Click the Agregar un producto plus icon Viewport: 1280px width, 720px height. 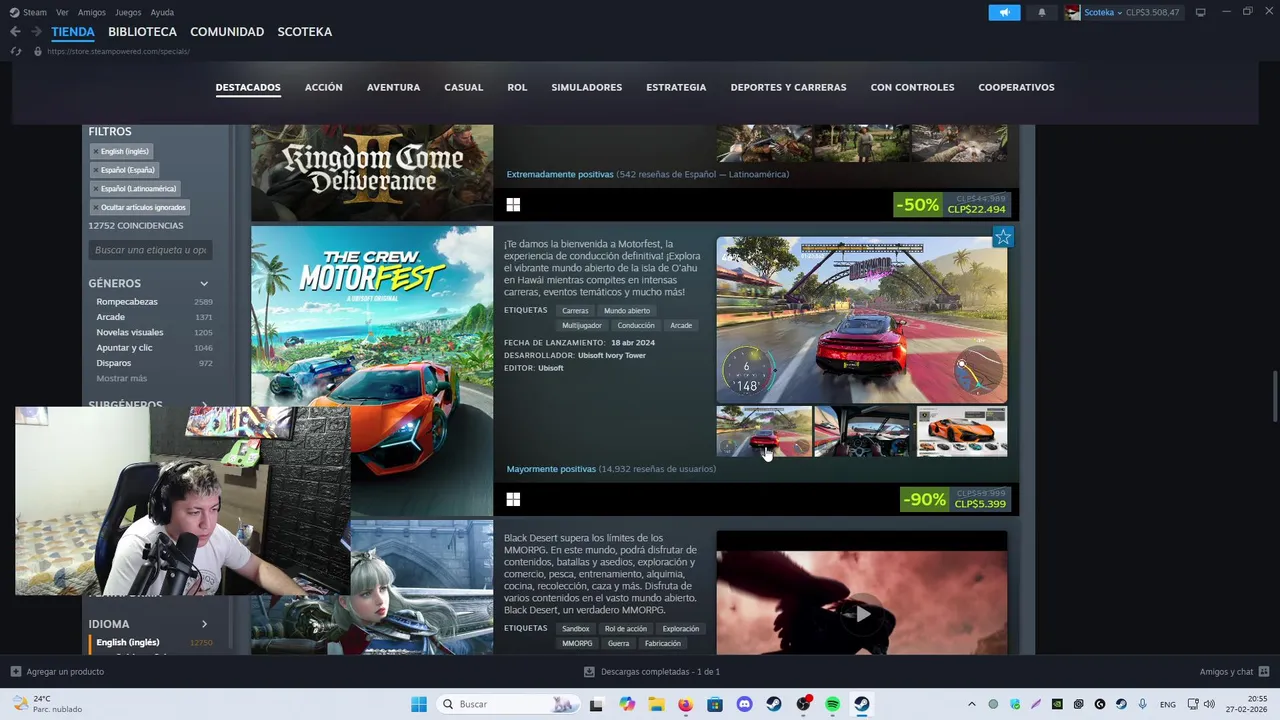coord(15,672)
